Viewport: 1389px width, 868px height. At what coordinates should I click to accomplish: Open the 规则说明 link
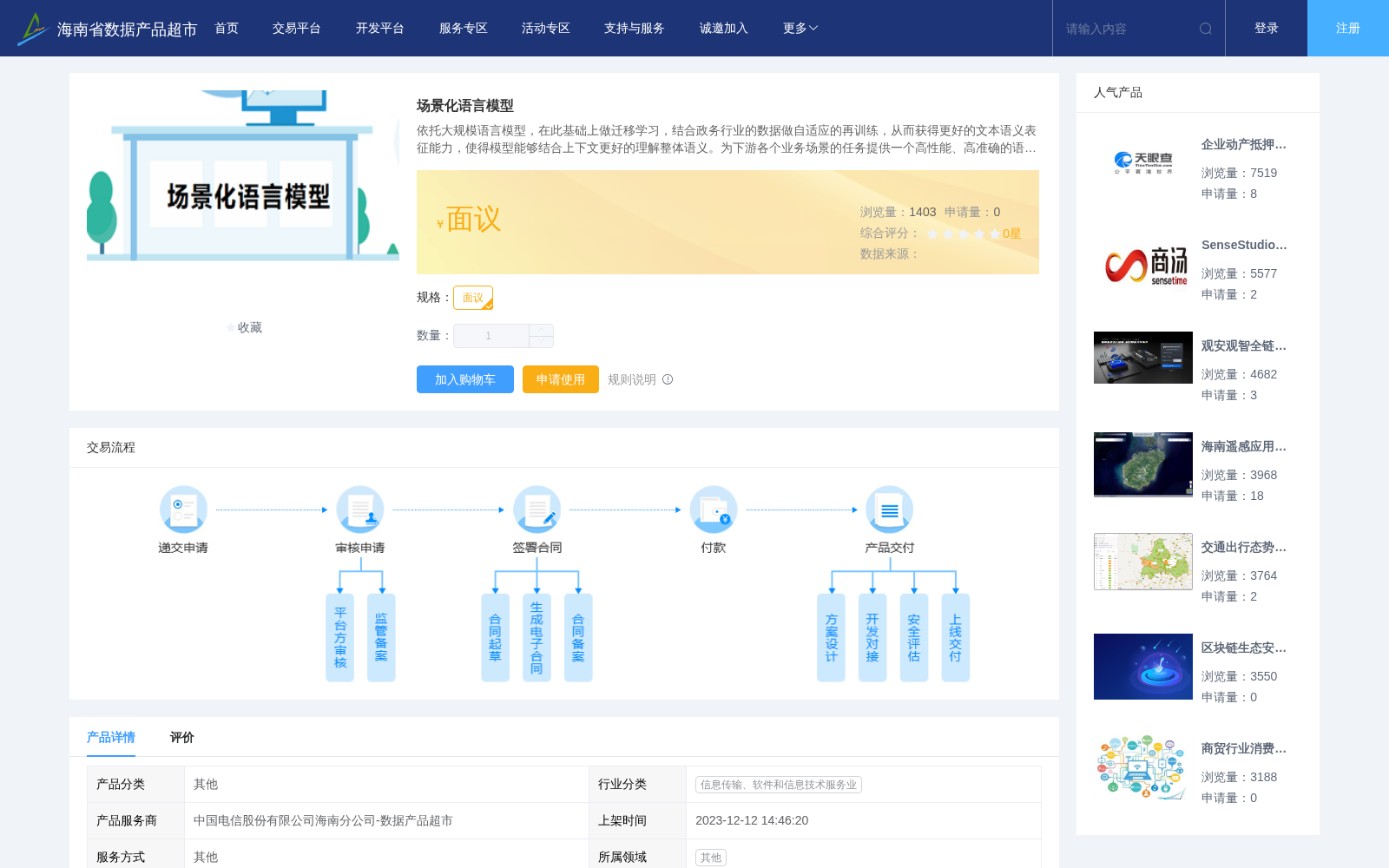[632, 379]
